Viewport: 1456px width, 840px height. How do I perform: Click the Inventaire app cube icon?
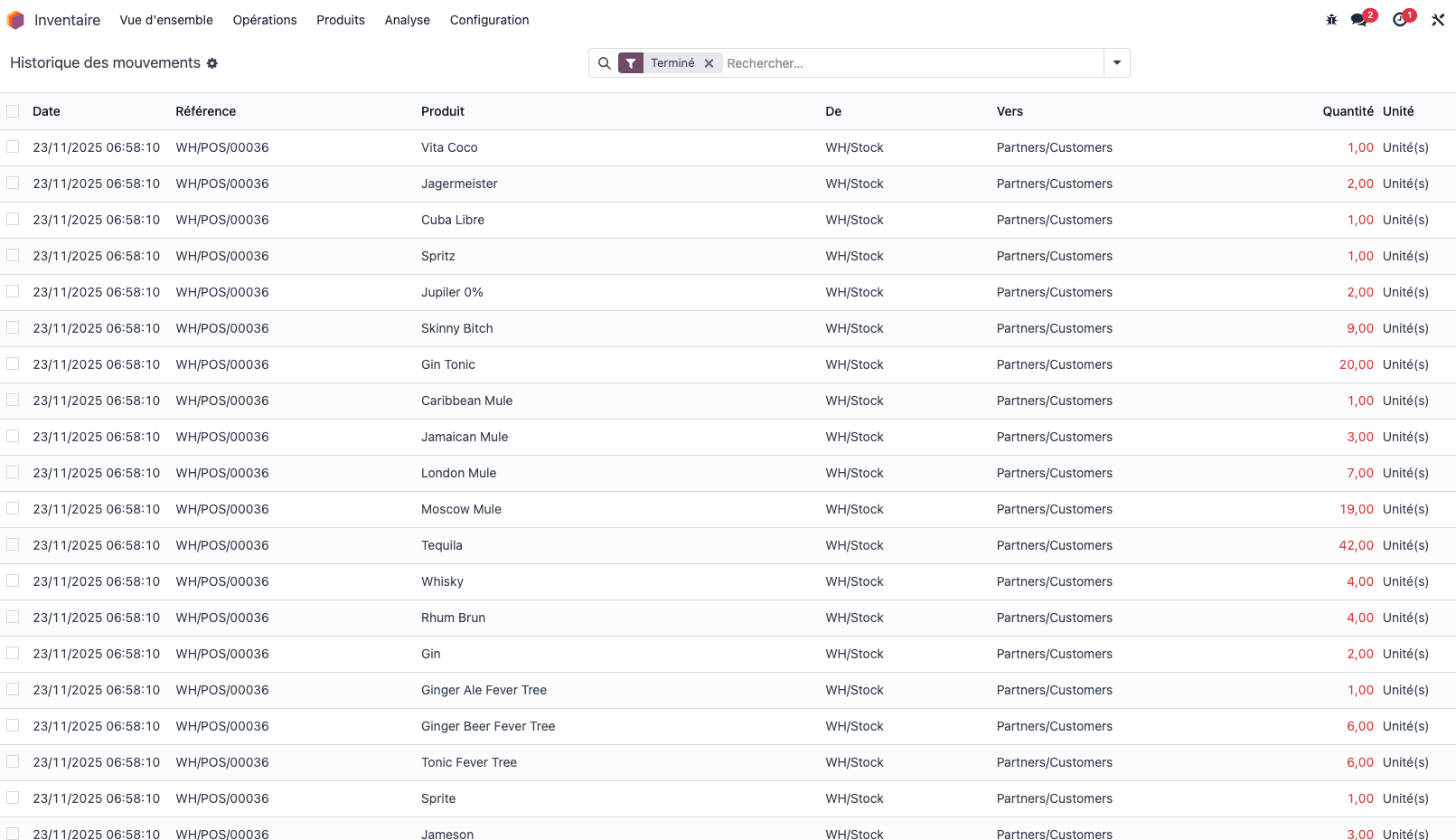point(14,19)
